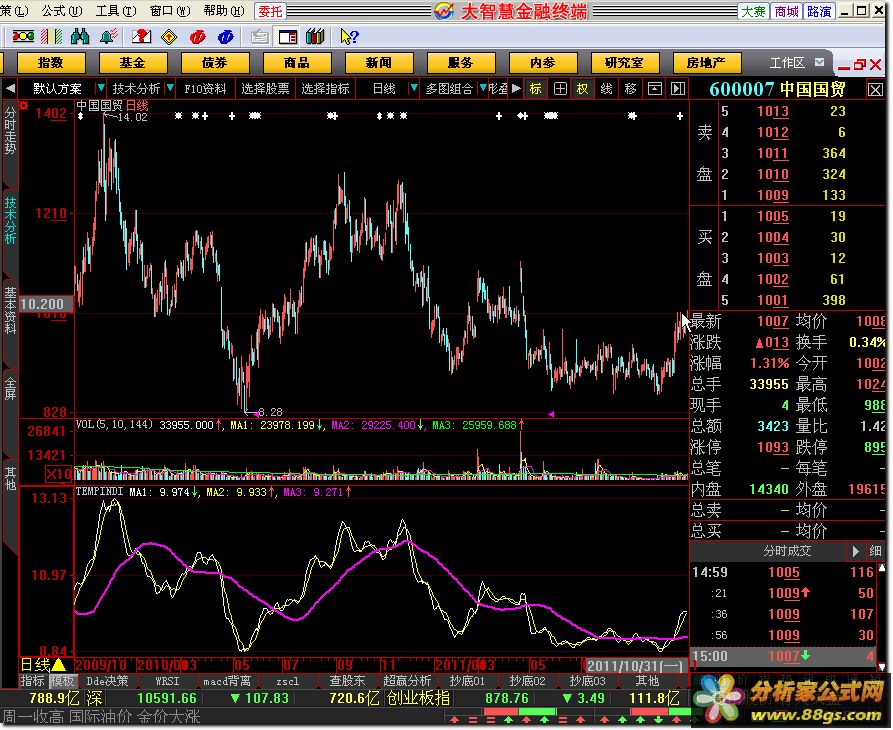Open the 大赛 link button
This screenshot has width=893, height=730.
pyautogui.click(x=753, y=11)
